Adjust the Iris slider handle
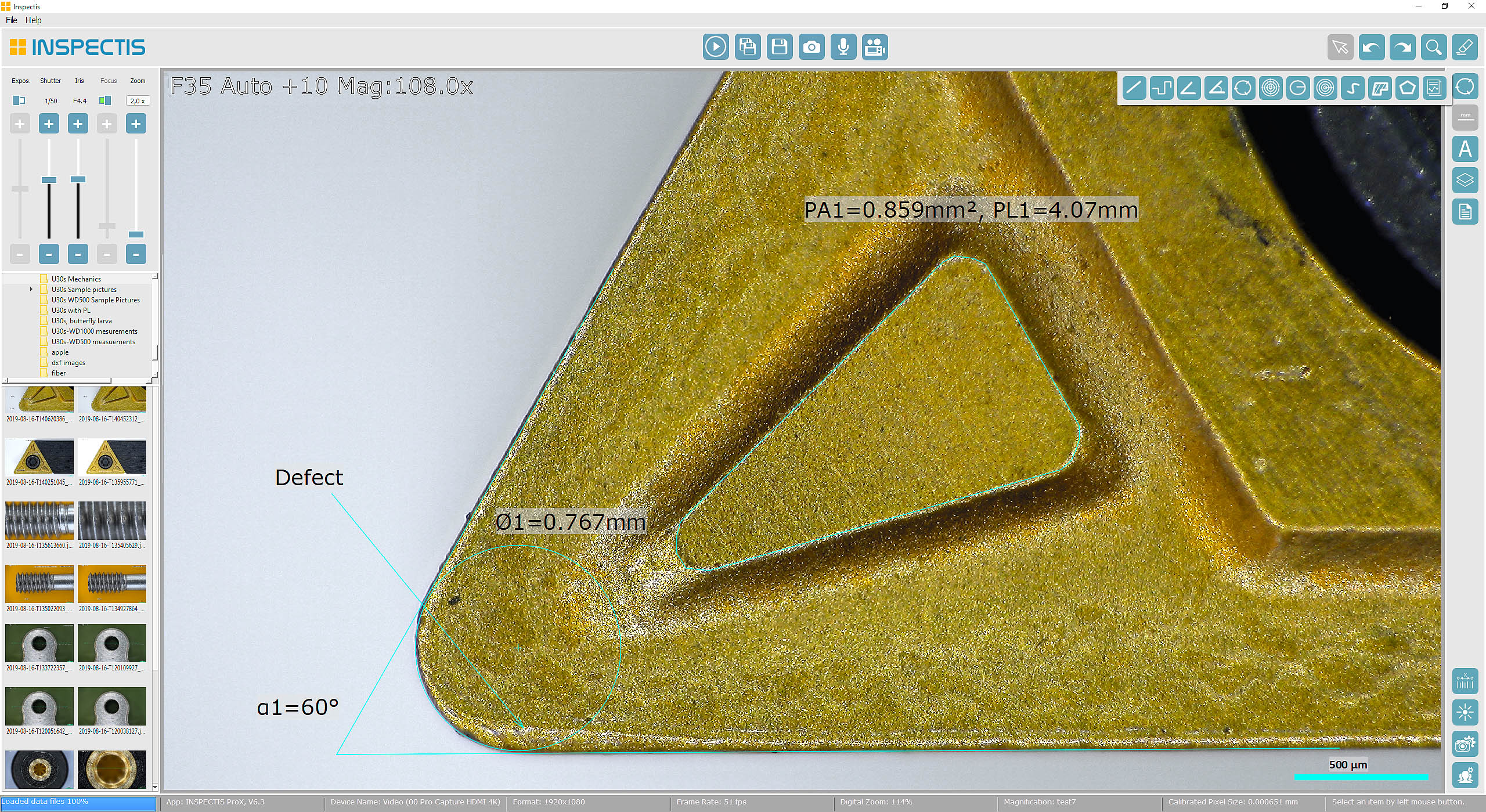Screen dimensions: 1486x812 pyautogui.click(x=78, y=179)
